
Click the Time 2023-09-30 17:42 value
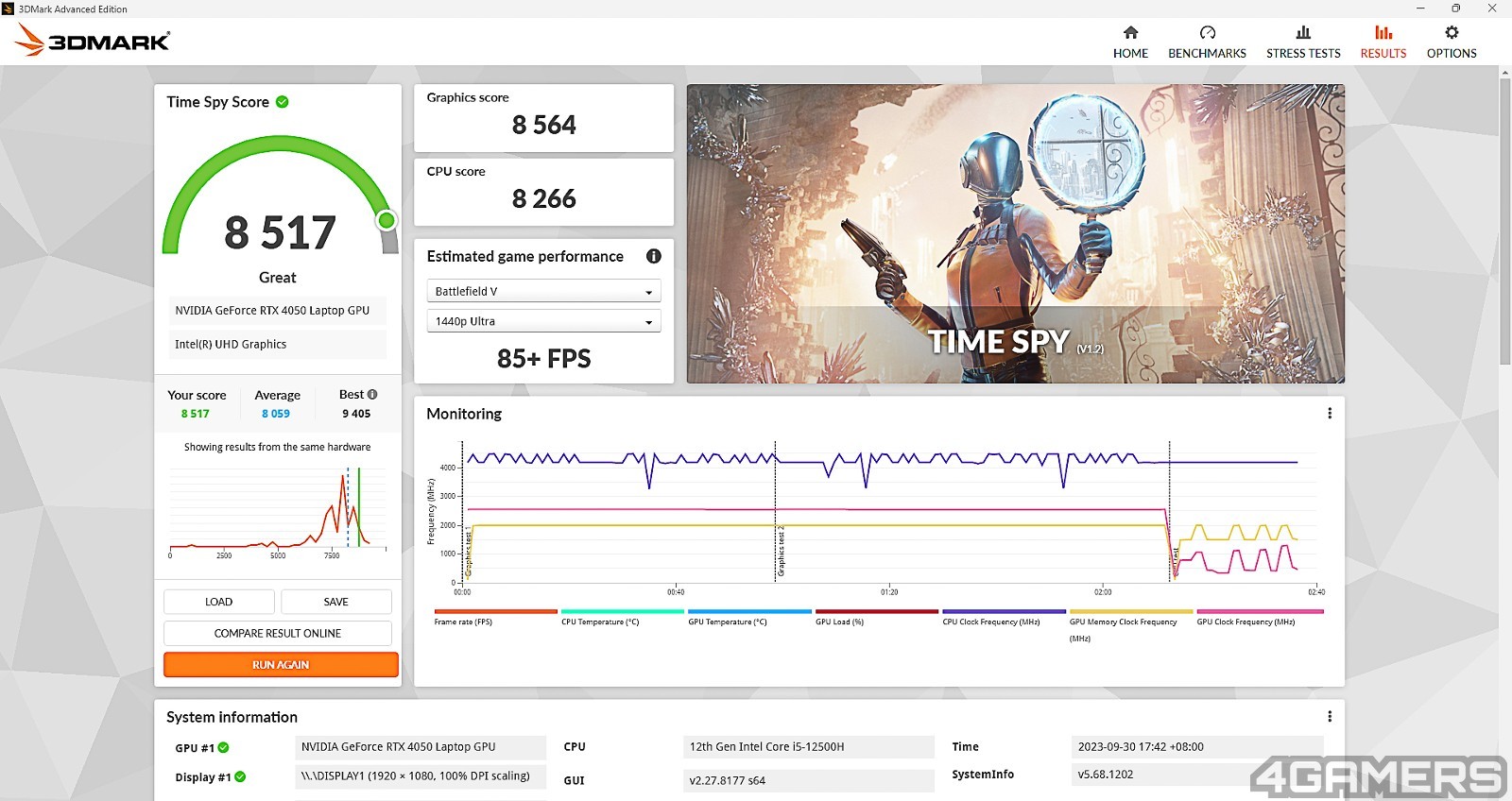pos(1197,746)
